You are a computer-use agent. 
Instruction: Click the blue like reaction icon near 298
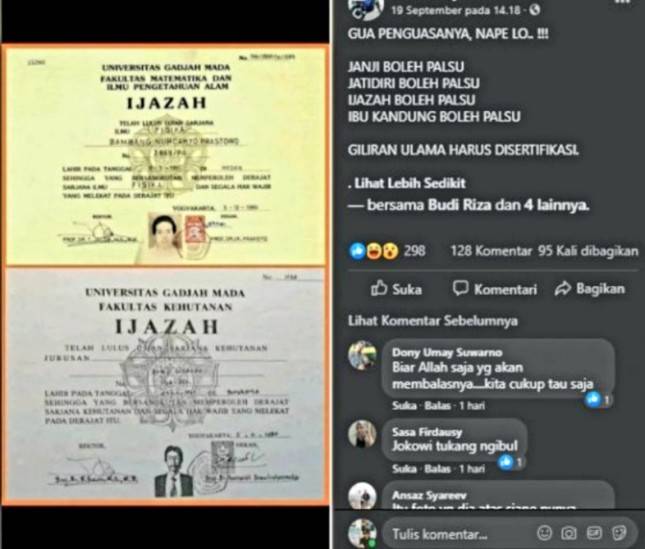pos(358,251)
